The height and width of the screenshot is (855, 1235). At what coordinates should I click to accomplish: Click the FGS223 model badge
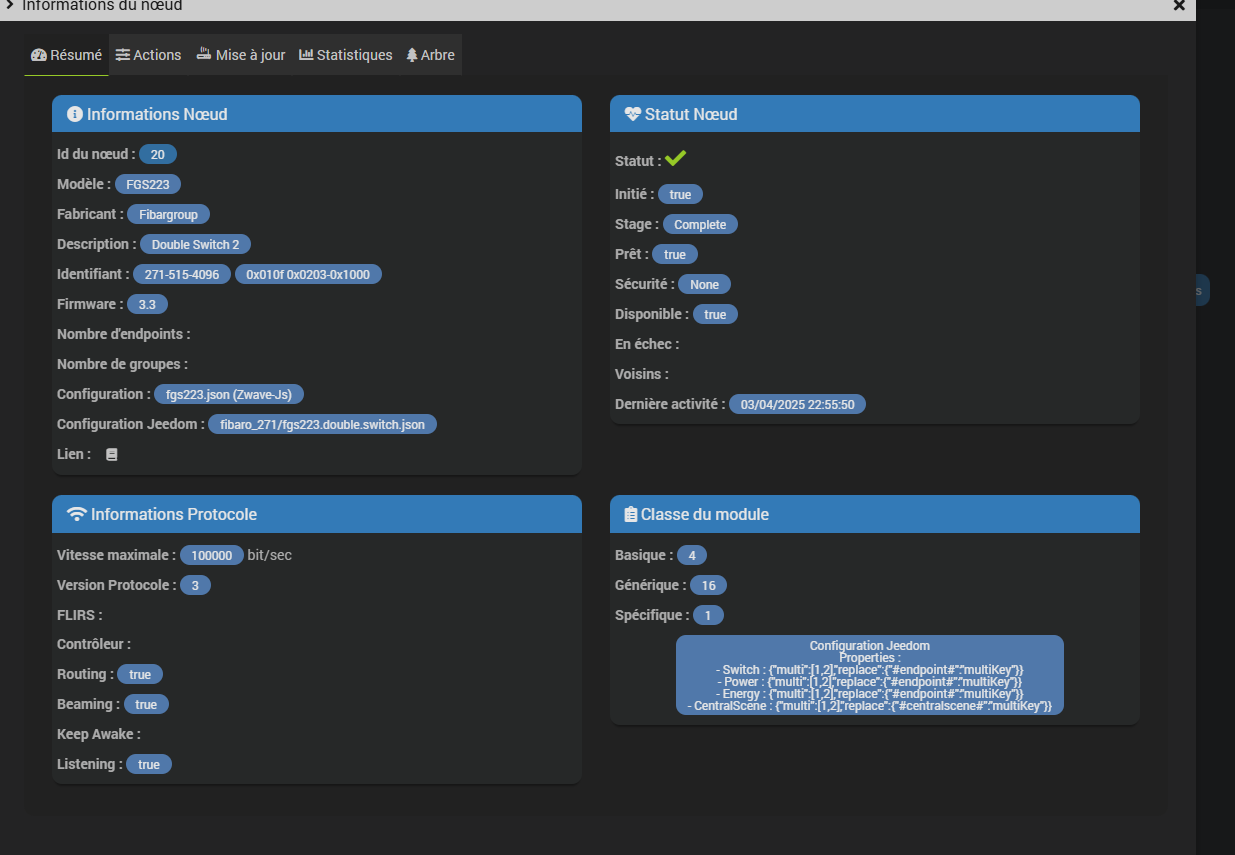point(147,184)
